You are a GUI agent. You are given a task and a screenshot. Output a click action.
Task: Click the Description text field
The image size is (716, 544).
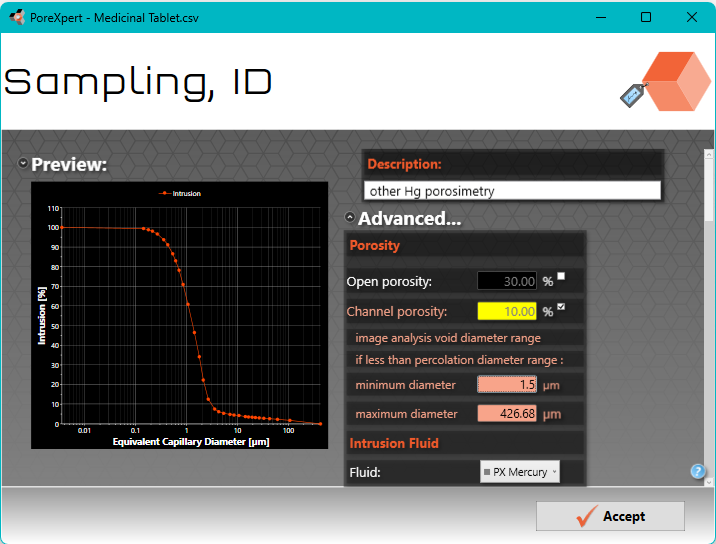pos(512,191)
